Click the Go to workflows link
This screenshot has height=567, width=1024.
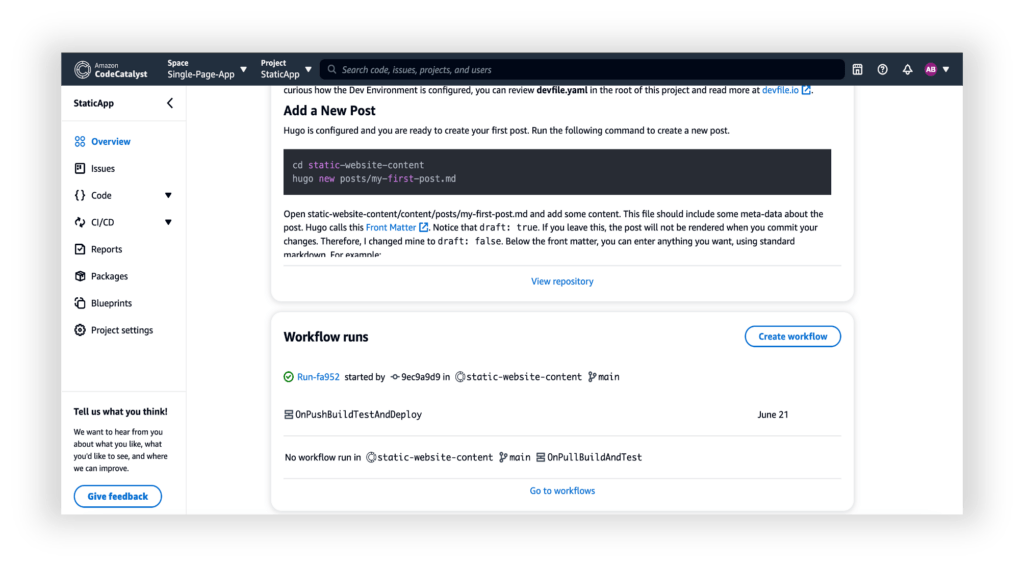coord(562,491)
